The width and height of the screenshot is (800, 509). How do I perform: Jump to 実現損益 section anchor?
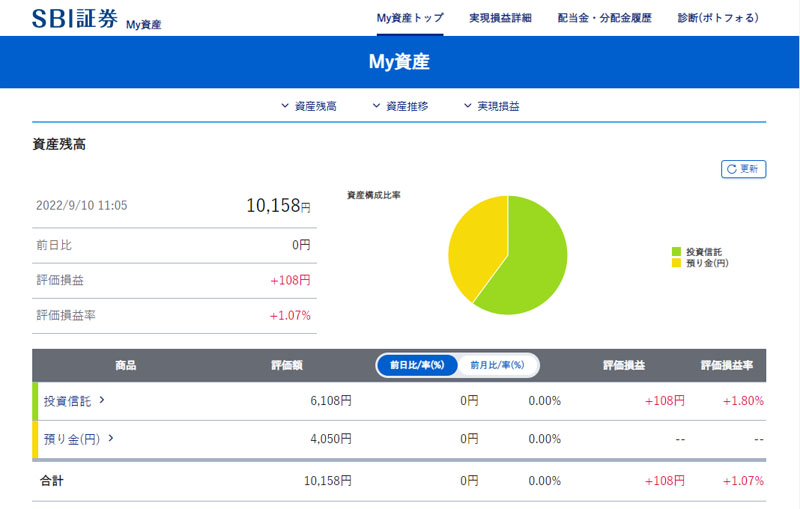coord(492,106)
